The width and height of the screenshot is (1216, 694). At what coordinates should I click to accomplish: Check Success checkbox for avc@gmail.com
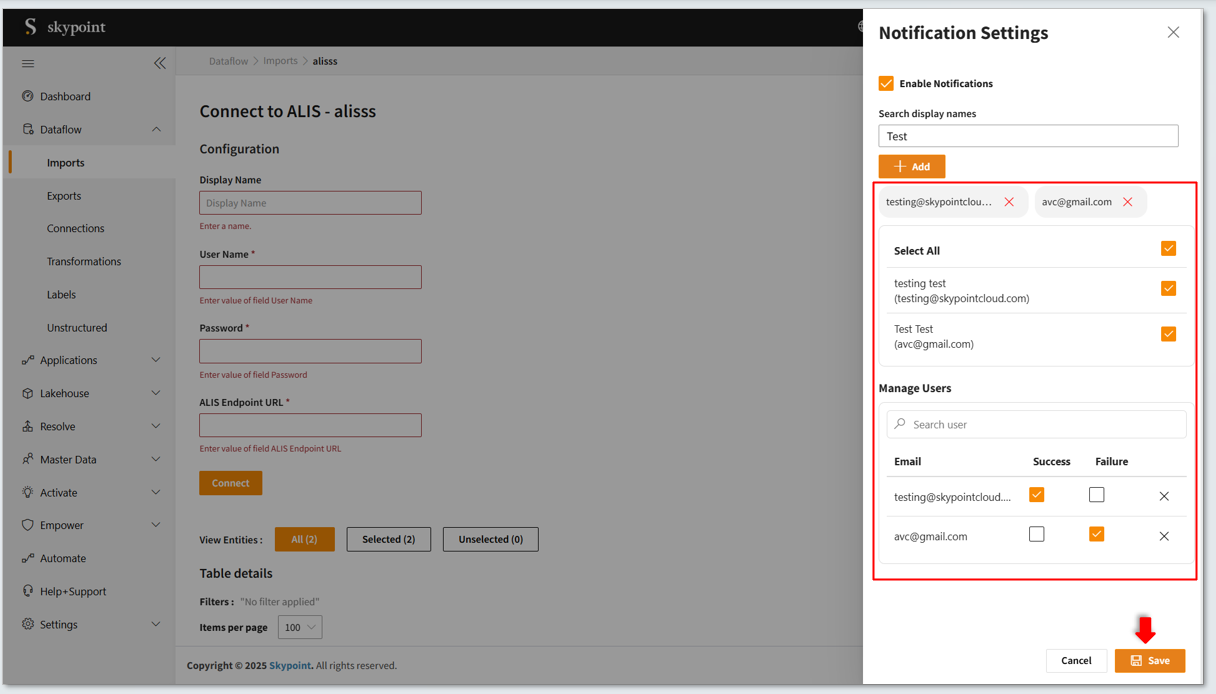click(x=1037, y=535)
